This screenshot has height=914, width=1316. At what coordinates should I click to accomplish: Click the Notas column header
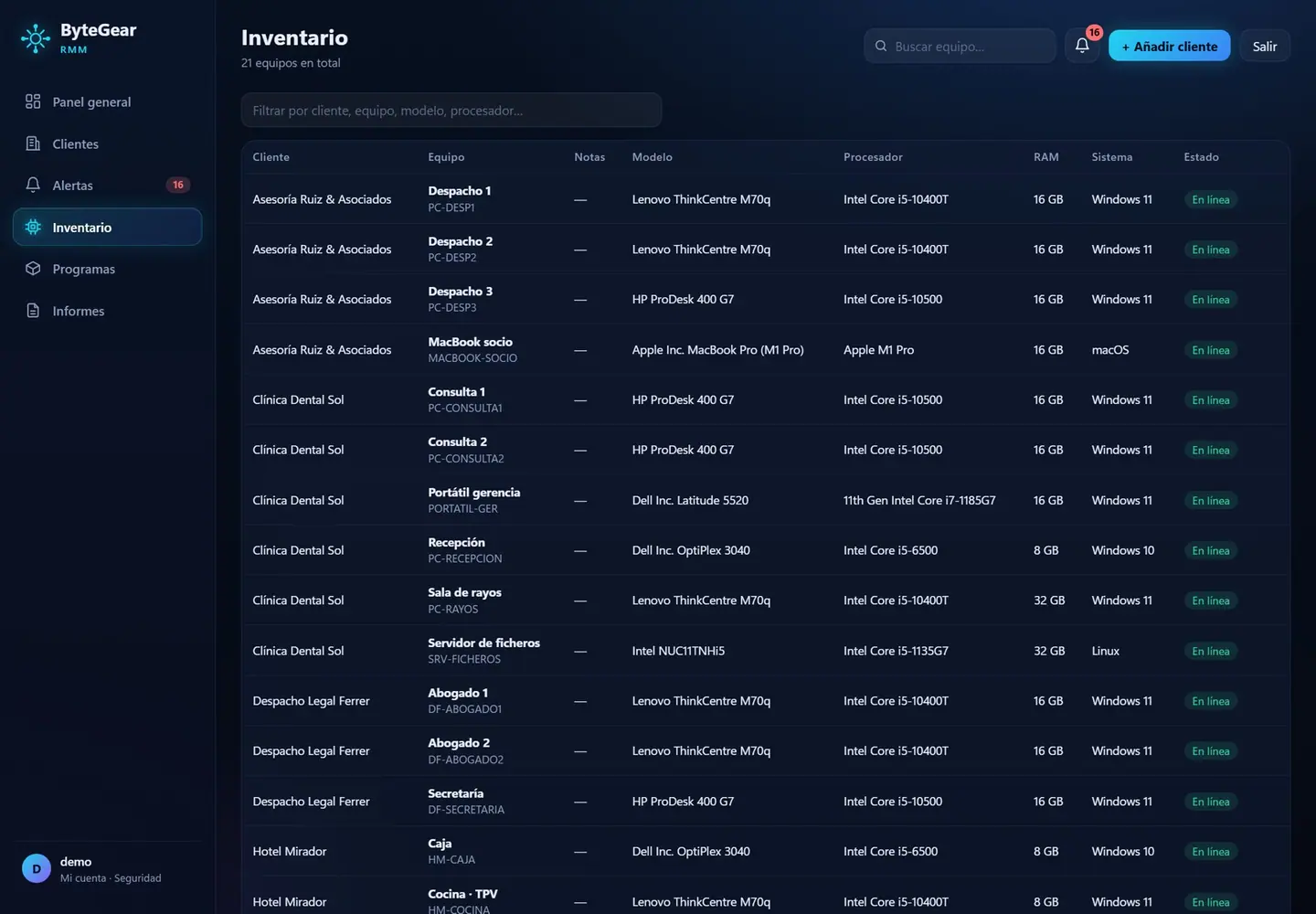point(589,157)
